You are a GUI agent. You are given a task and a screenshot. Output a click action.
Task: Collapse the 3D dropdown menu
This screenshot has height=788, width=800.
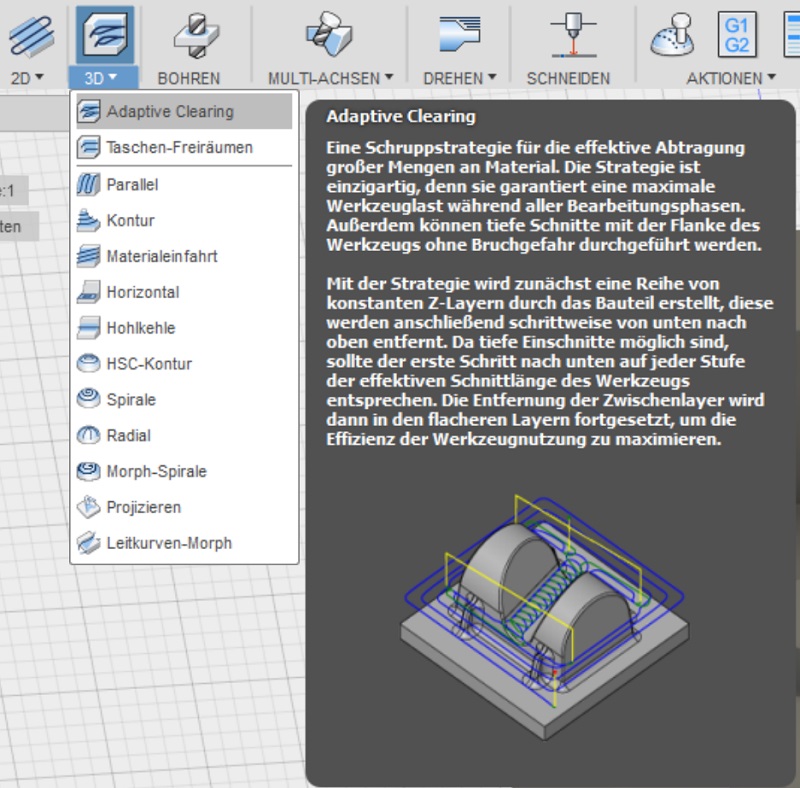pyautogui.click(x=104, y=78)
